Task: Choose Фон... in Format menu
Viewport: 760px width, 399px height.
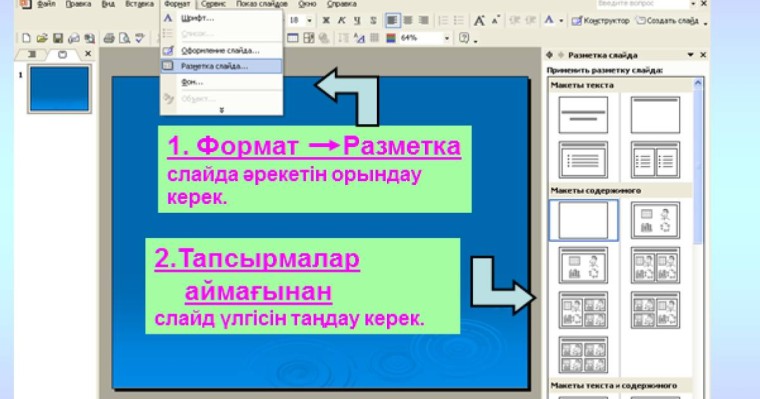Action: [222, 82]
